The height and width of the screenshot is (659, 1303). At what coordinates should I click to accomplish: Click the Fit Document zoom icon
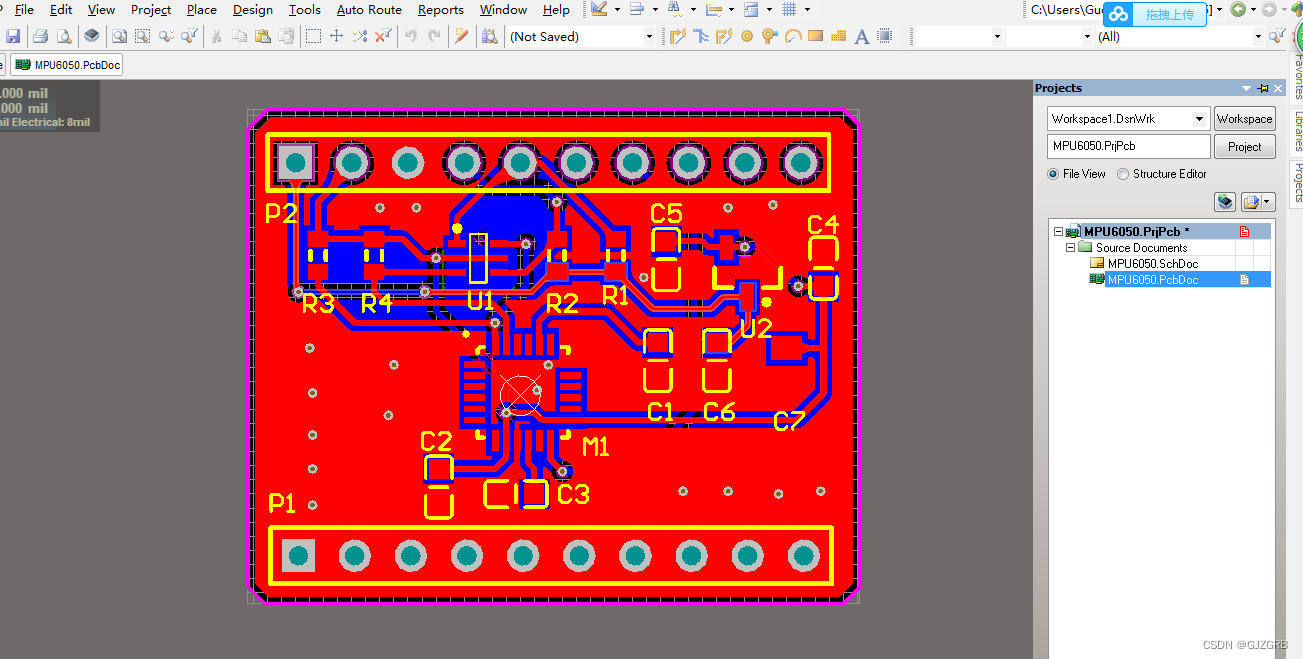tap(119, 36)
